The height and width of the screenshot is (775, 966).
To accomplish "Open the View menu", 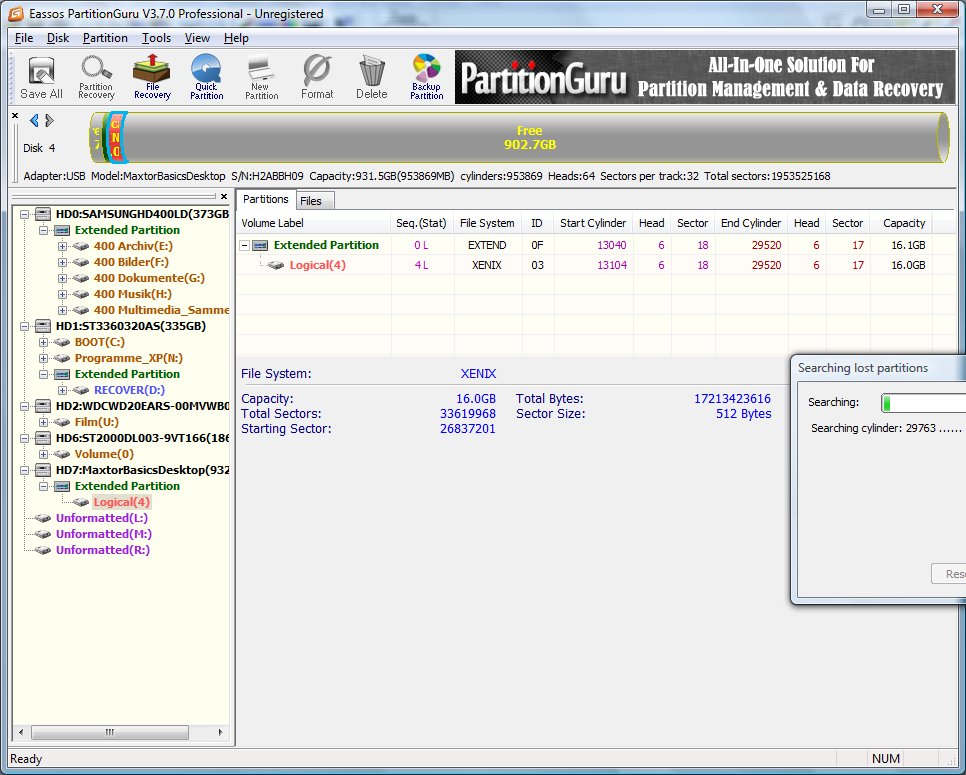I will click(197, 38).
